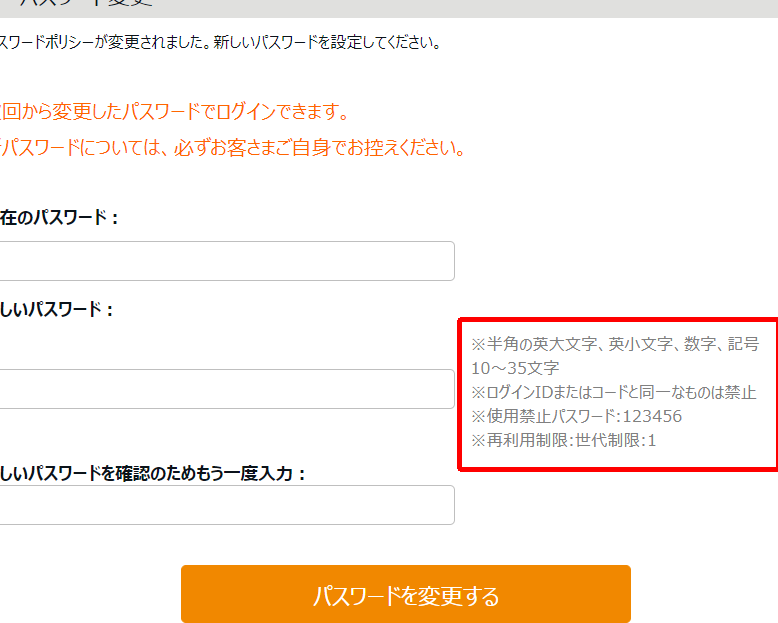Image resolution: width=778 pixels, height=623 pixels.
Task: Click the 現在のパスワード field label
Action: coord(60,217)
